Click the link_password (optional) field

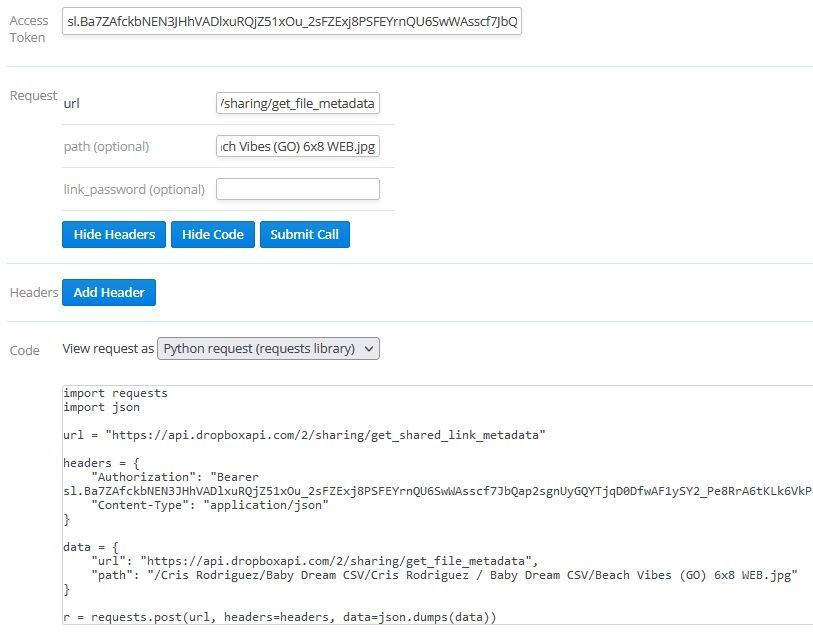click(298, 189)
